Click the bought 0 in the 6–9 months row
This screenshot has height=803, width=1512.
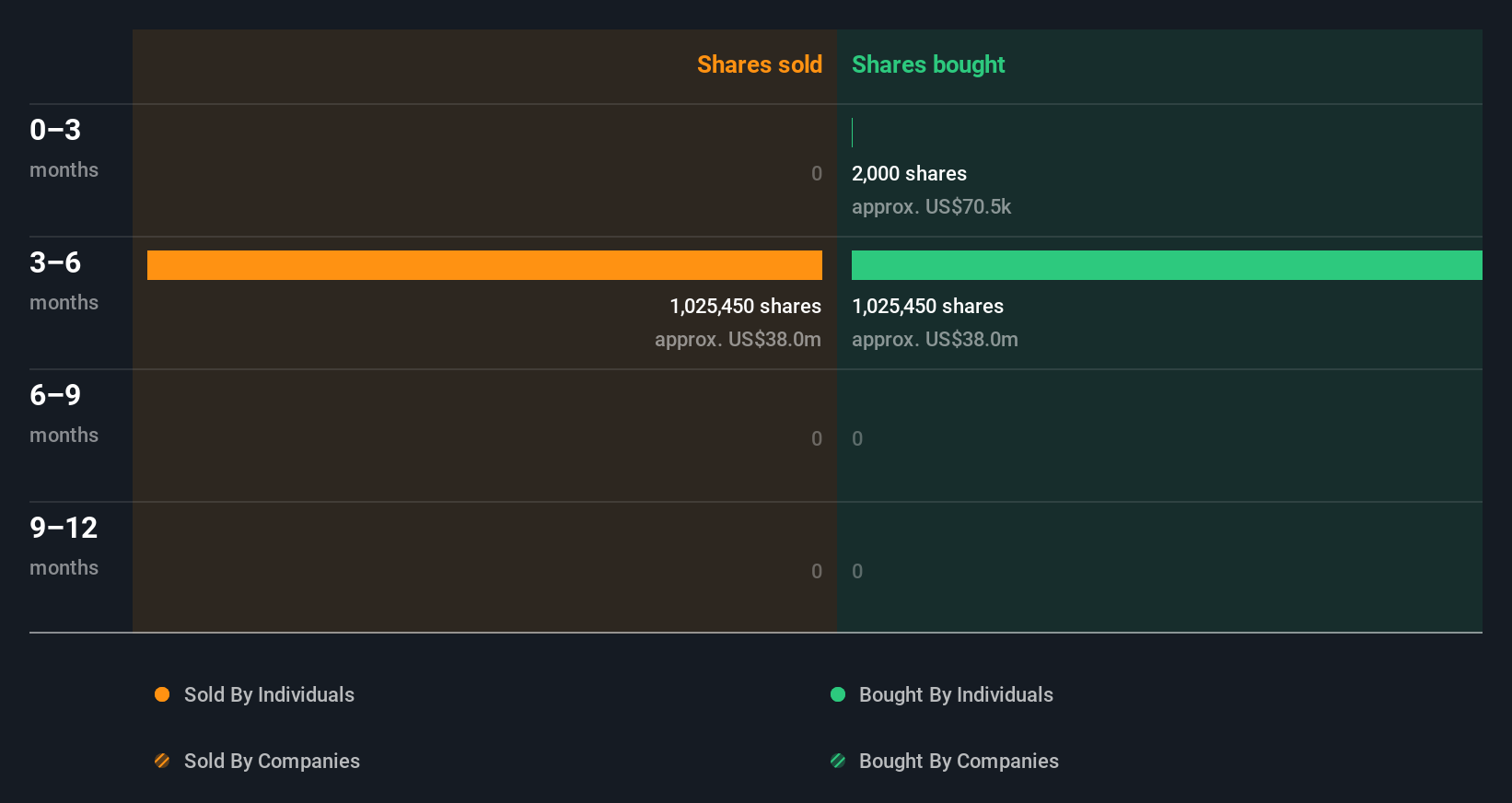pyautogui.click(x=857, y=438)
